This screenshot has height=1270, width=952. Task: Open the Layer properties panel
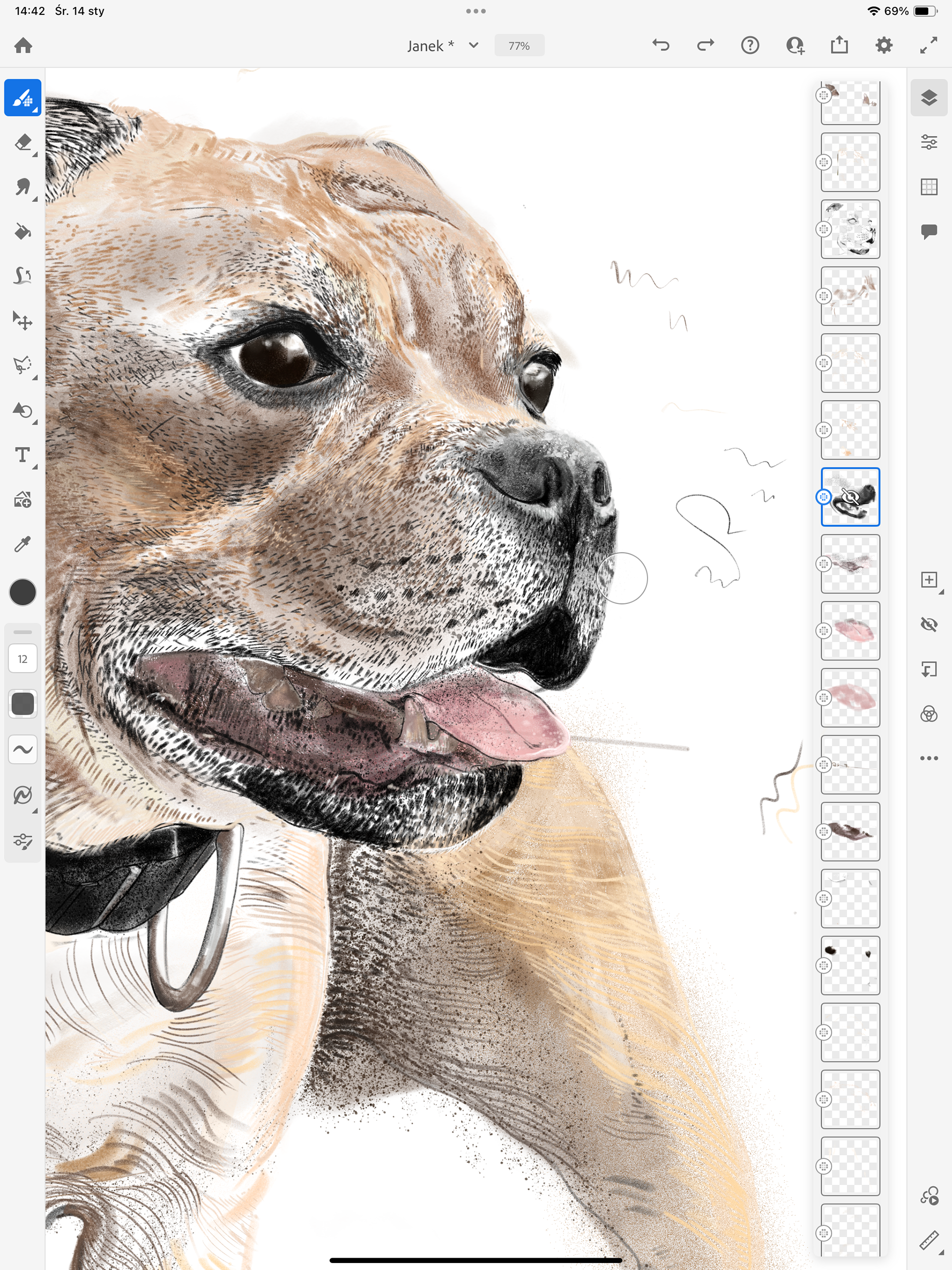click(929, 142)
